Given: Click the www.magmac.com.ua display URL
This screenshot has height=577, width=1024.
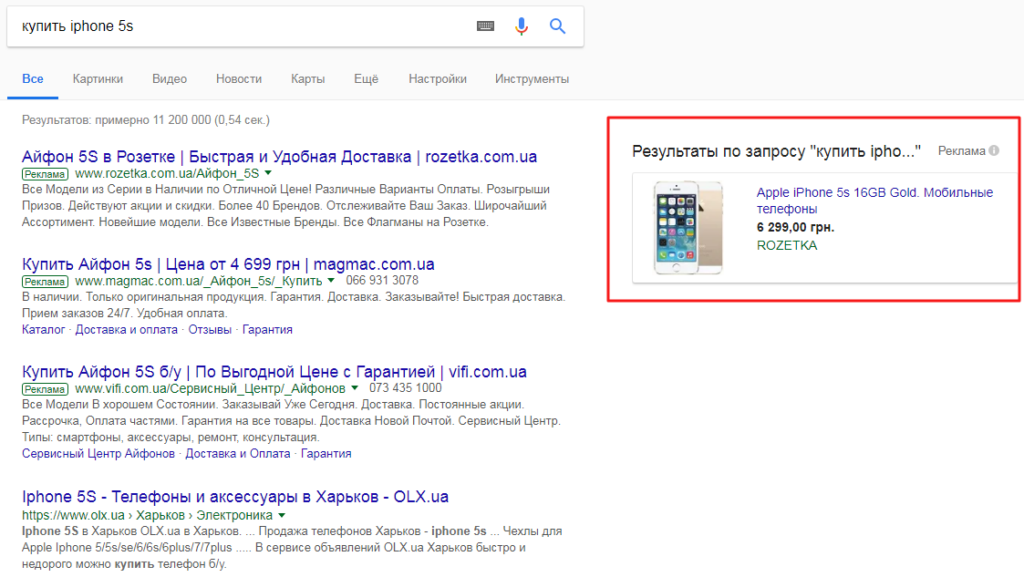Looking at the screenshot, I should coord(199,281).
